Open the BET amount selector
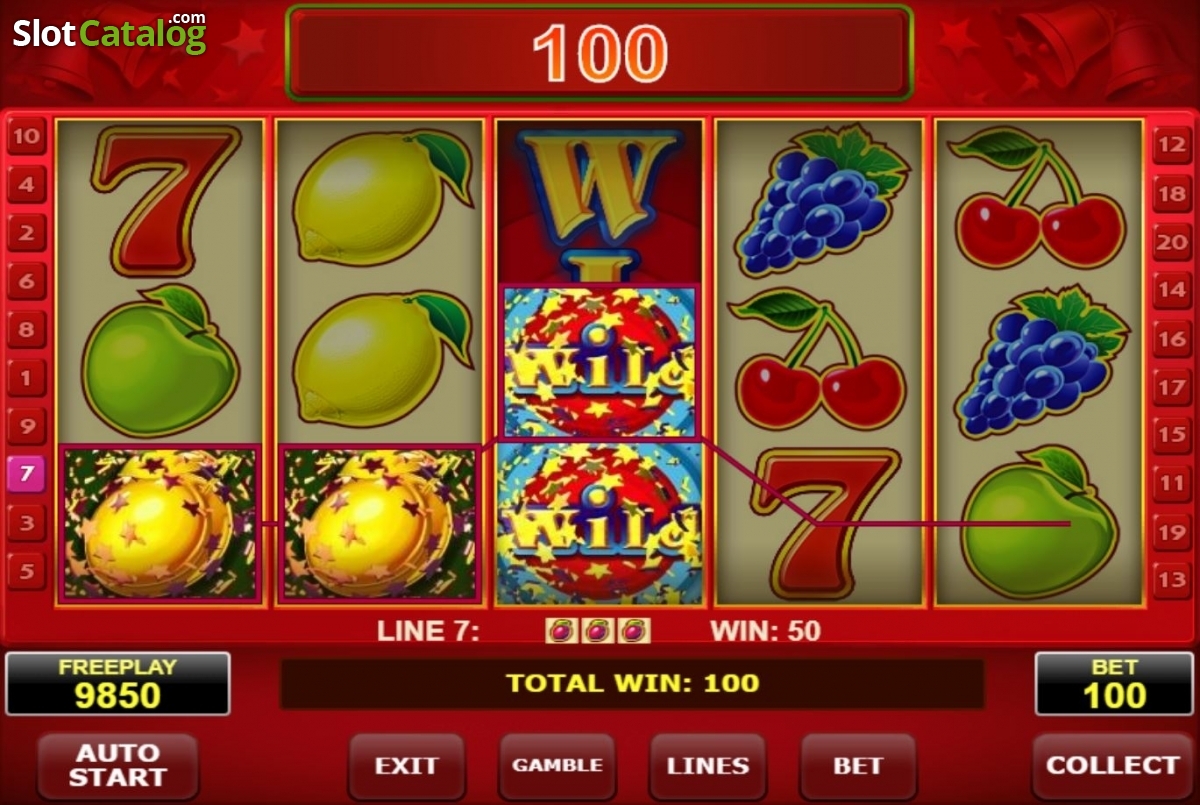The image size is (1200, 805). tap(858, 766)
